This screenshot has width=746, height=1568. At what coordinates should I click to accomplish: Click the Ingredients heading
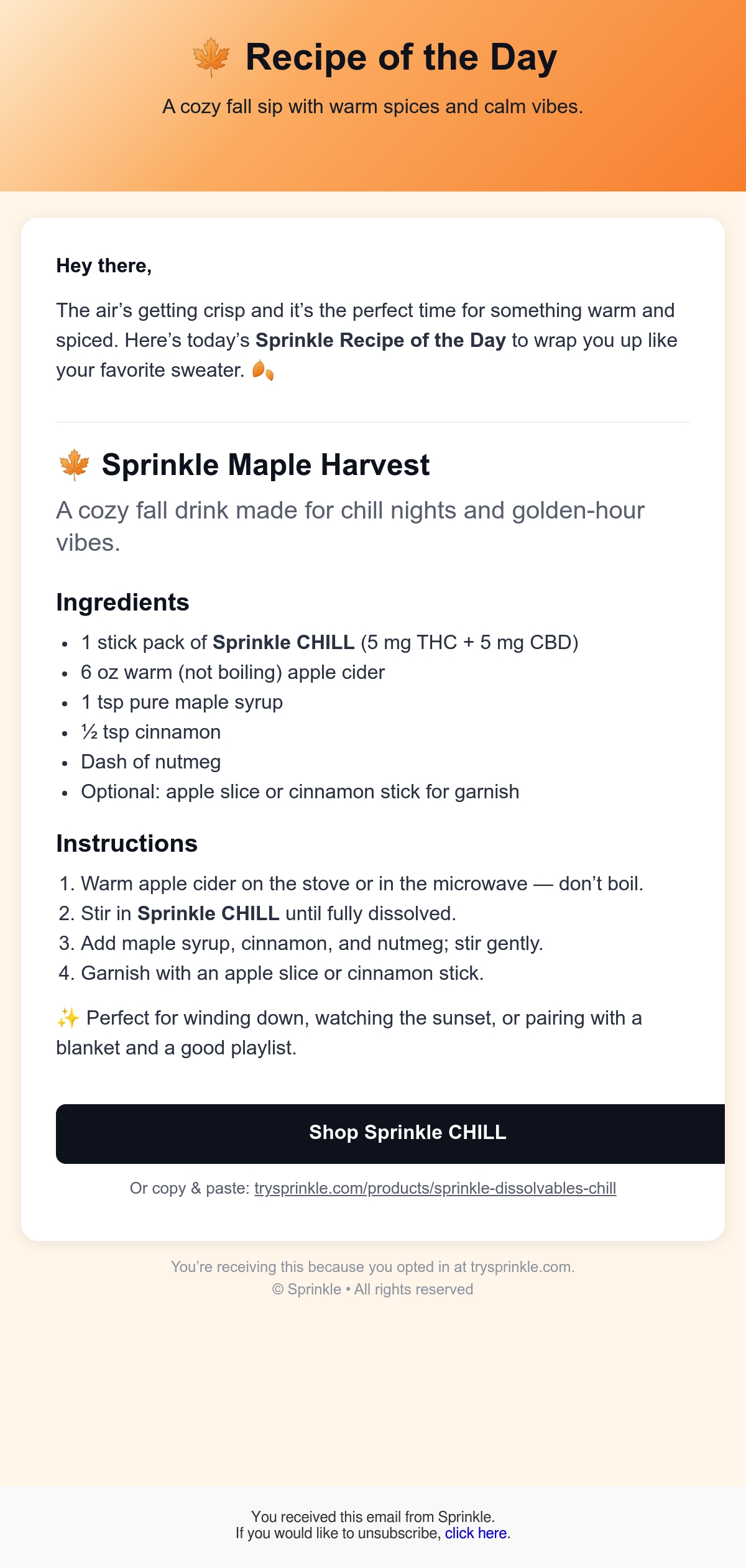(122, 602)
